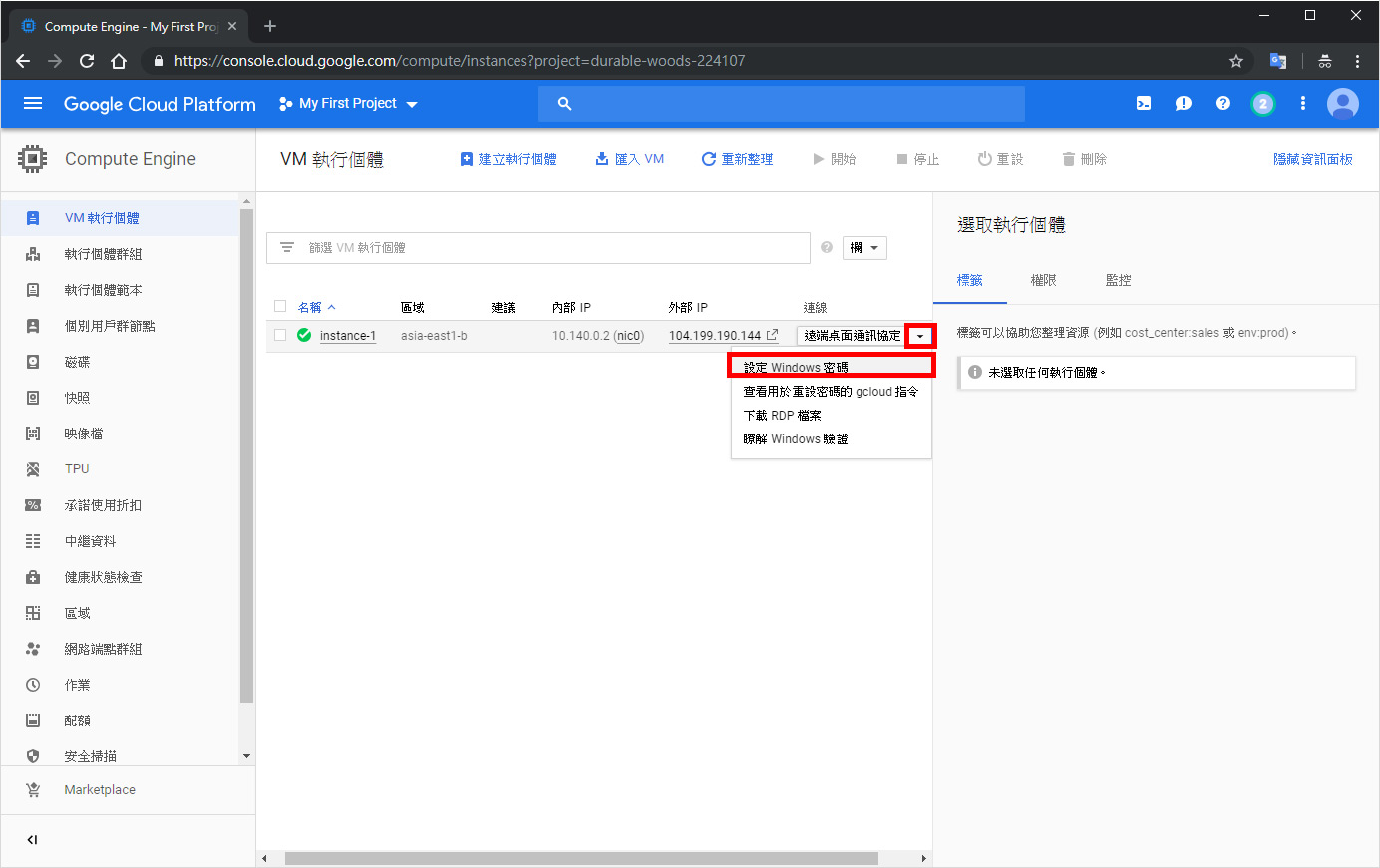
Task: Click the 健康狀態檢查 sidebar icon
Action: (x=33, y=577)
